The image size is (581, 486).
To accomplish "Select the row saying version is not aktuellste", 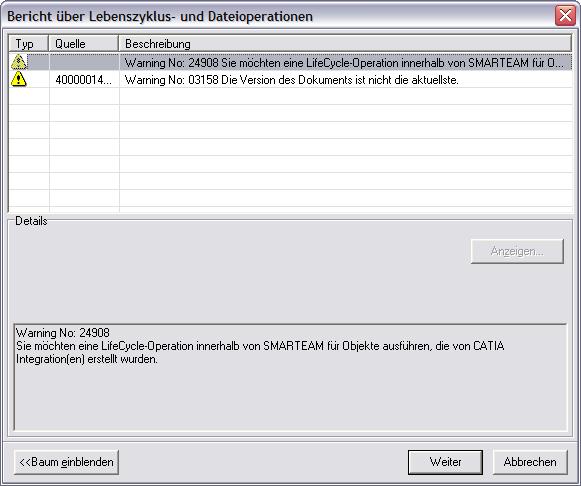I will [345, 80].
